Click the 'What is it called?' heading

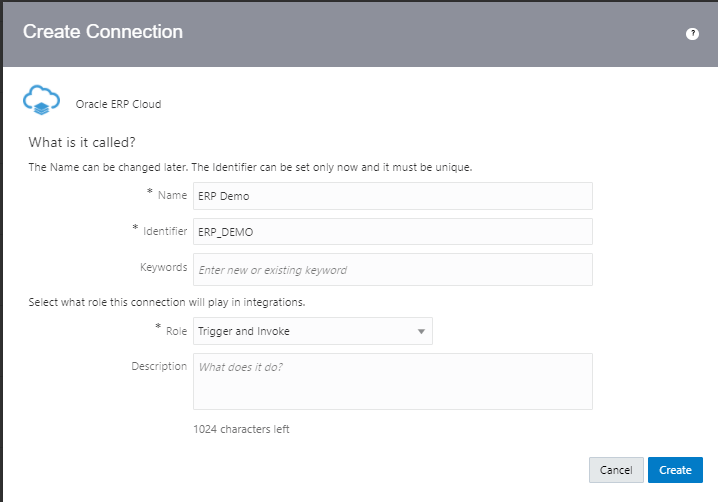tap(82, 142)
